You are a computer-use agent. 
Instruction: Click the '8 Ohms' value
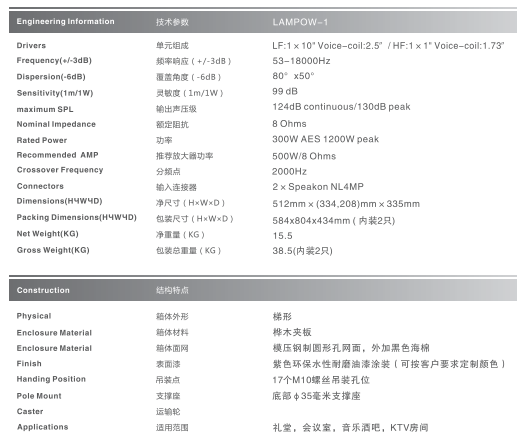(x=289, y=124)
